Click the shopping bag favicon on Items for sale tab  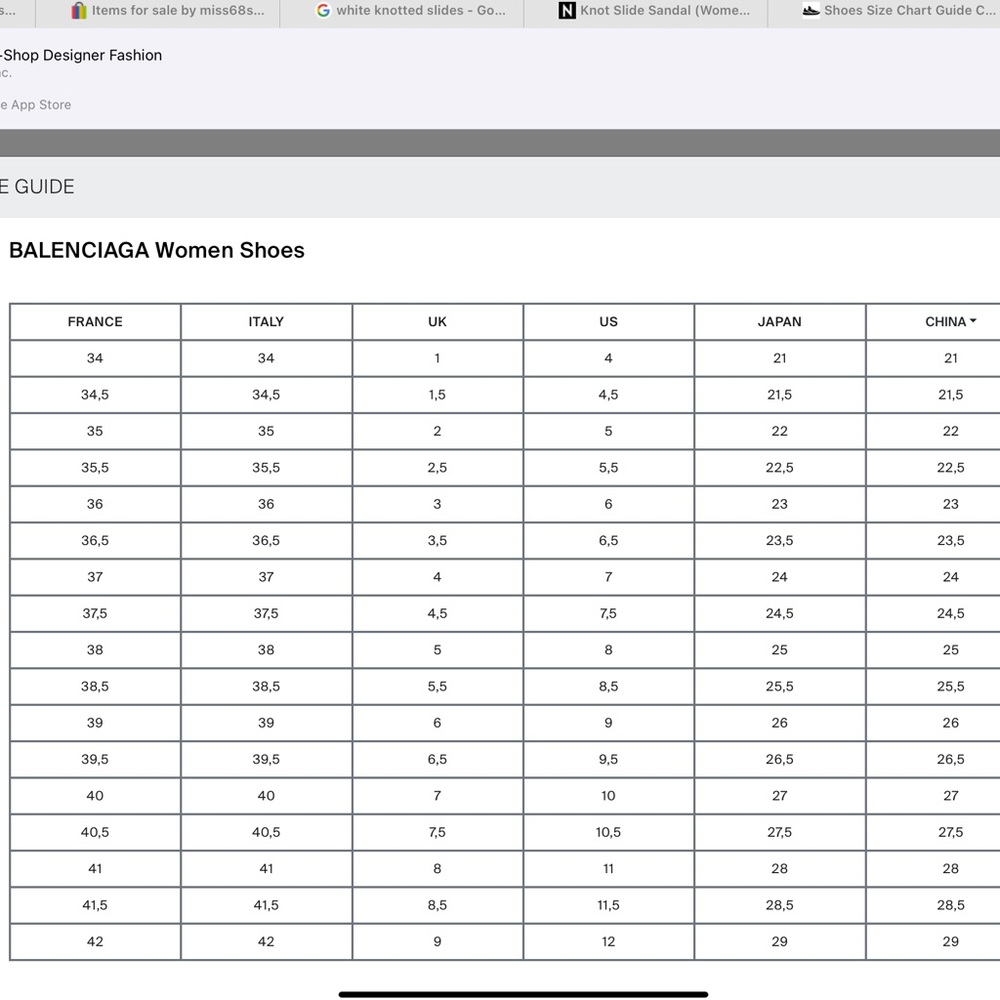[79, 11]
